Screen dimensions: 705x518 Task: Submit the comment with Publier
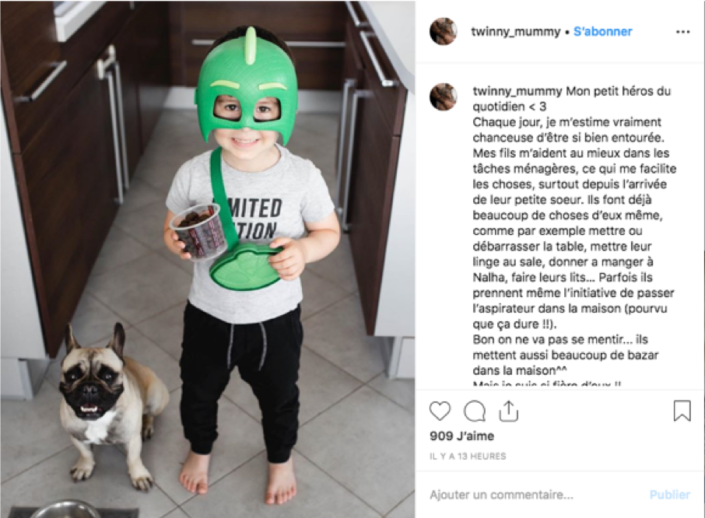pyautogui.click(x=669, y=495)
